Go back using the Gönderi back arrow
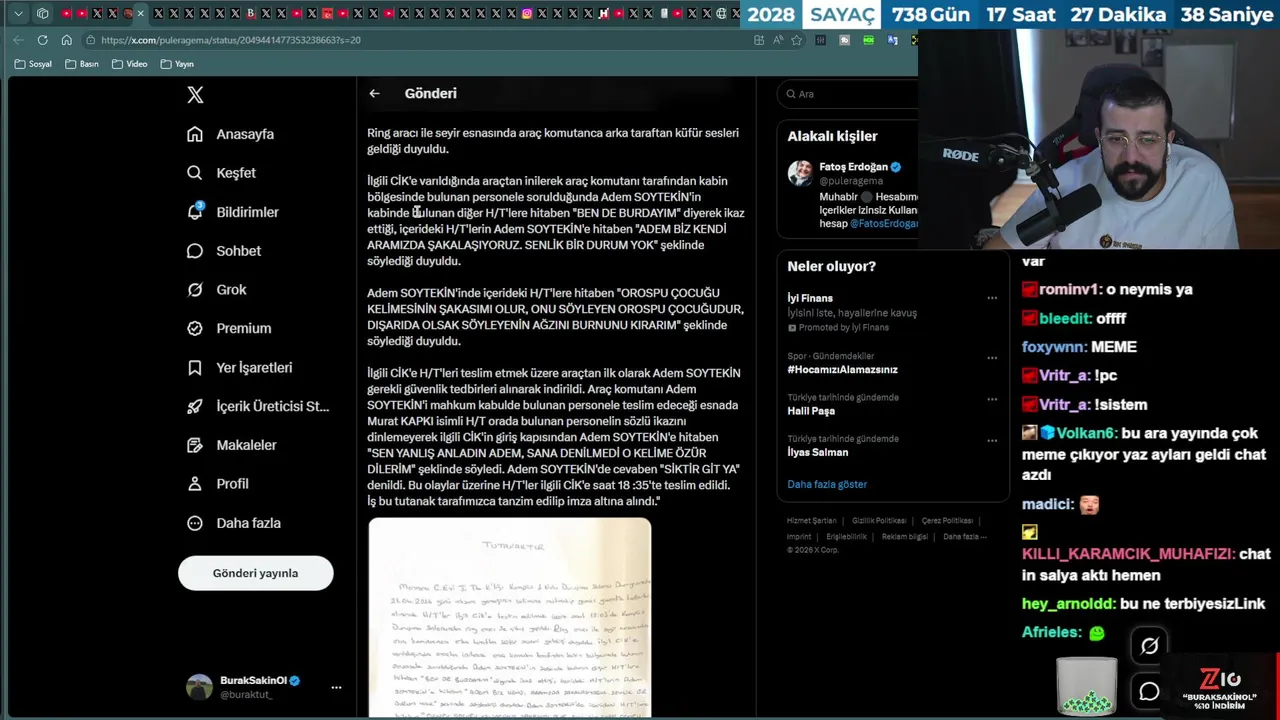The width and height of the screenshot is (1280, 720). (x=374, y=93)
